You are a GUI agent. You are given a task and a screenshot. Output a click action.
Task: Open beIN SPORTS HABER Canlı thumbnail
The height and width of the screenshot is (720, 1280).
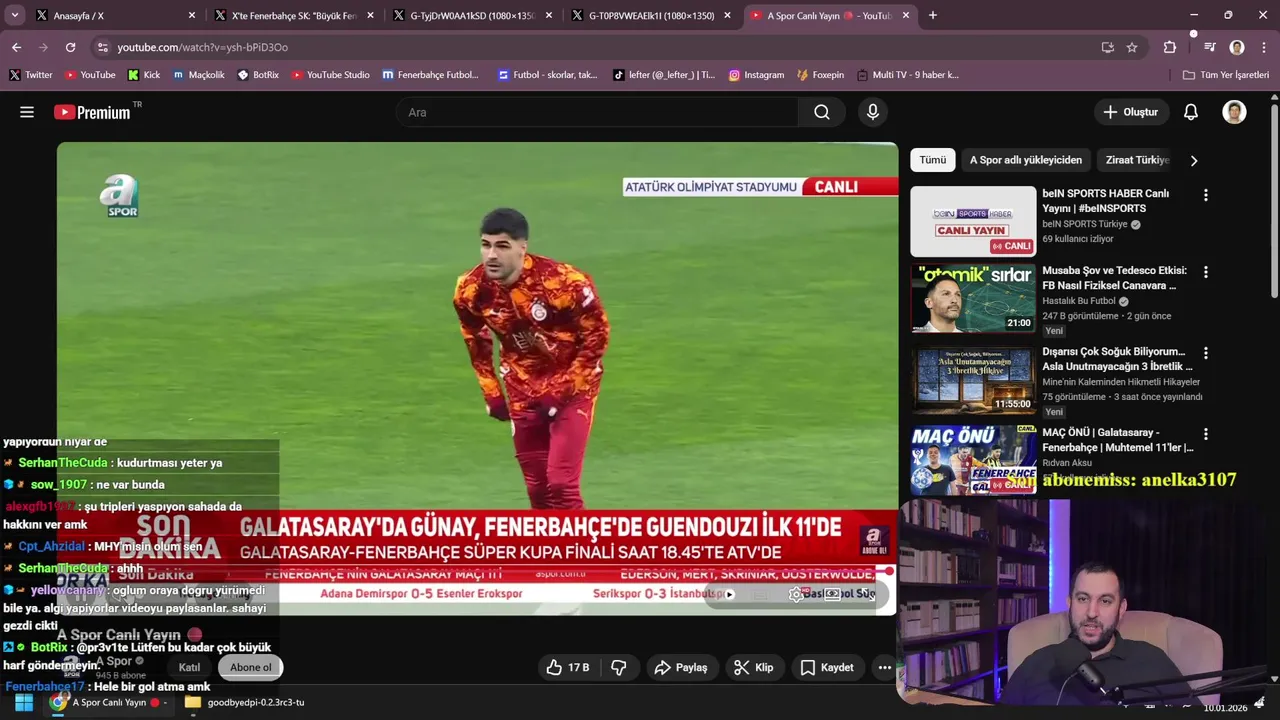[973, 222]
